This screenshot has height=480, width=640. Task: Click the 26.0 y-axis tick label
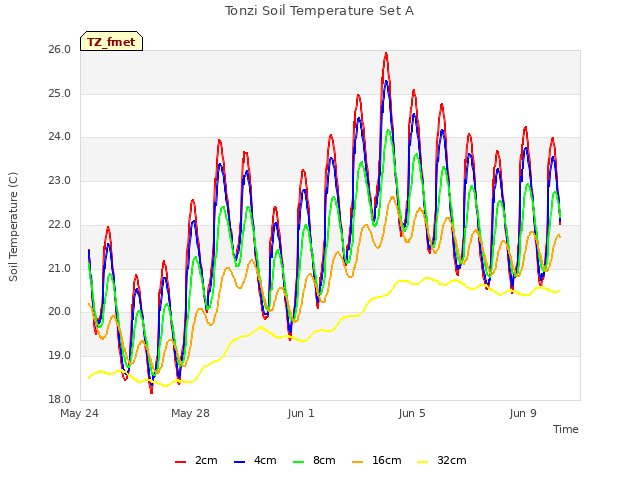[60, 49]
